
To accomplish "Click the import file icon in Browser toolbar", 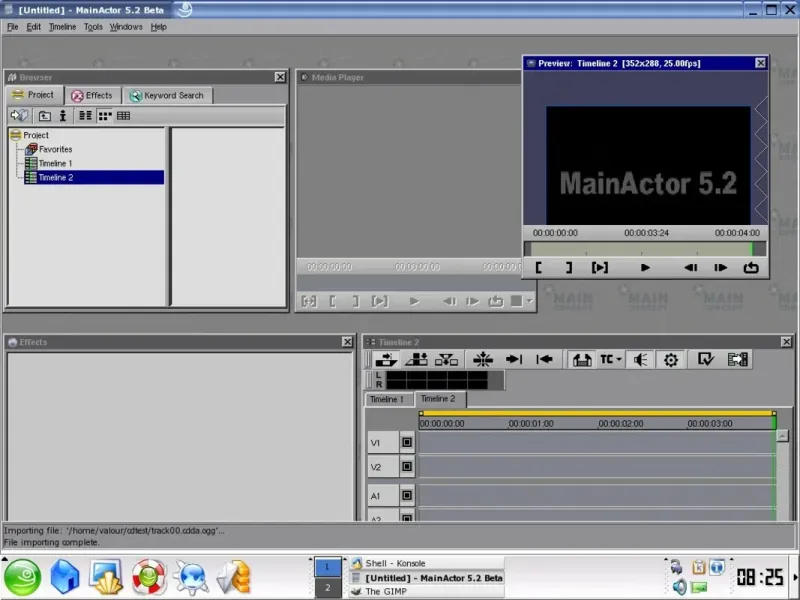I will point(19,116).
